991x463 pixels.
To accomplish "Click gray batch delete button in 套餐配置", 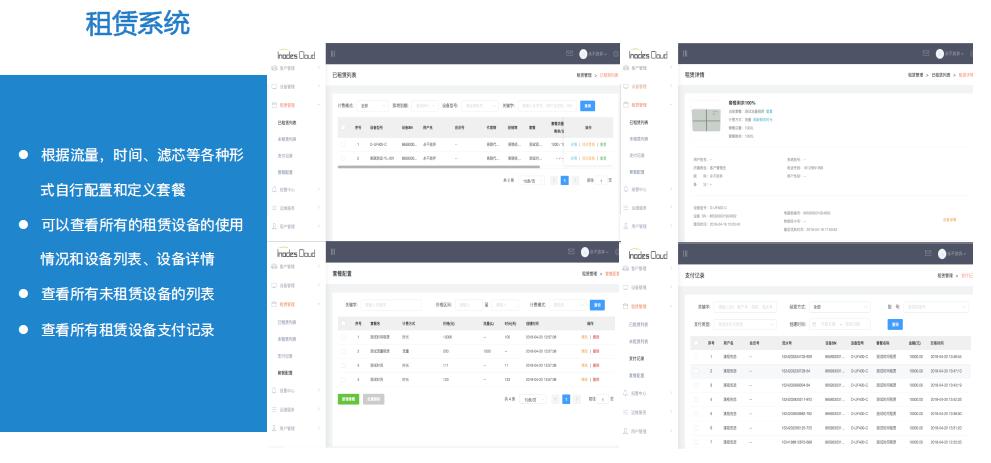I will 374,399.
